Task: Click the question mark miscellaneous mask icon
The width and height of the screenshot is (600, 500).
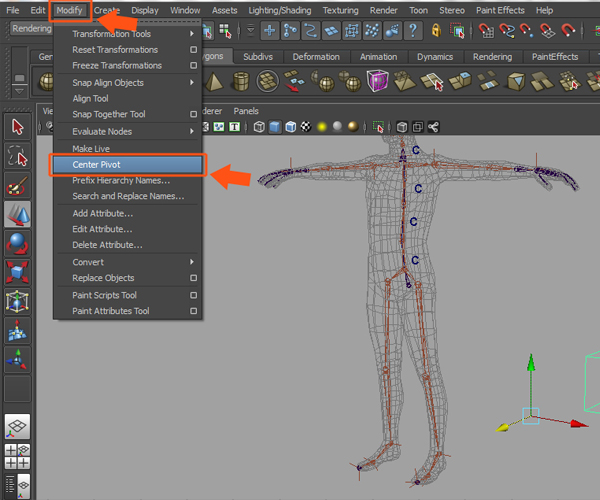Action: [x=413, y=30]
